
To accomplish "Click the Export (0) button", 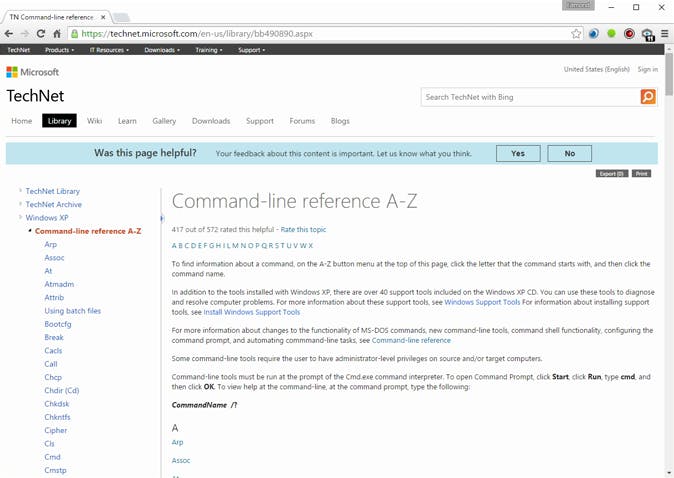I will point(612,174).
